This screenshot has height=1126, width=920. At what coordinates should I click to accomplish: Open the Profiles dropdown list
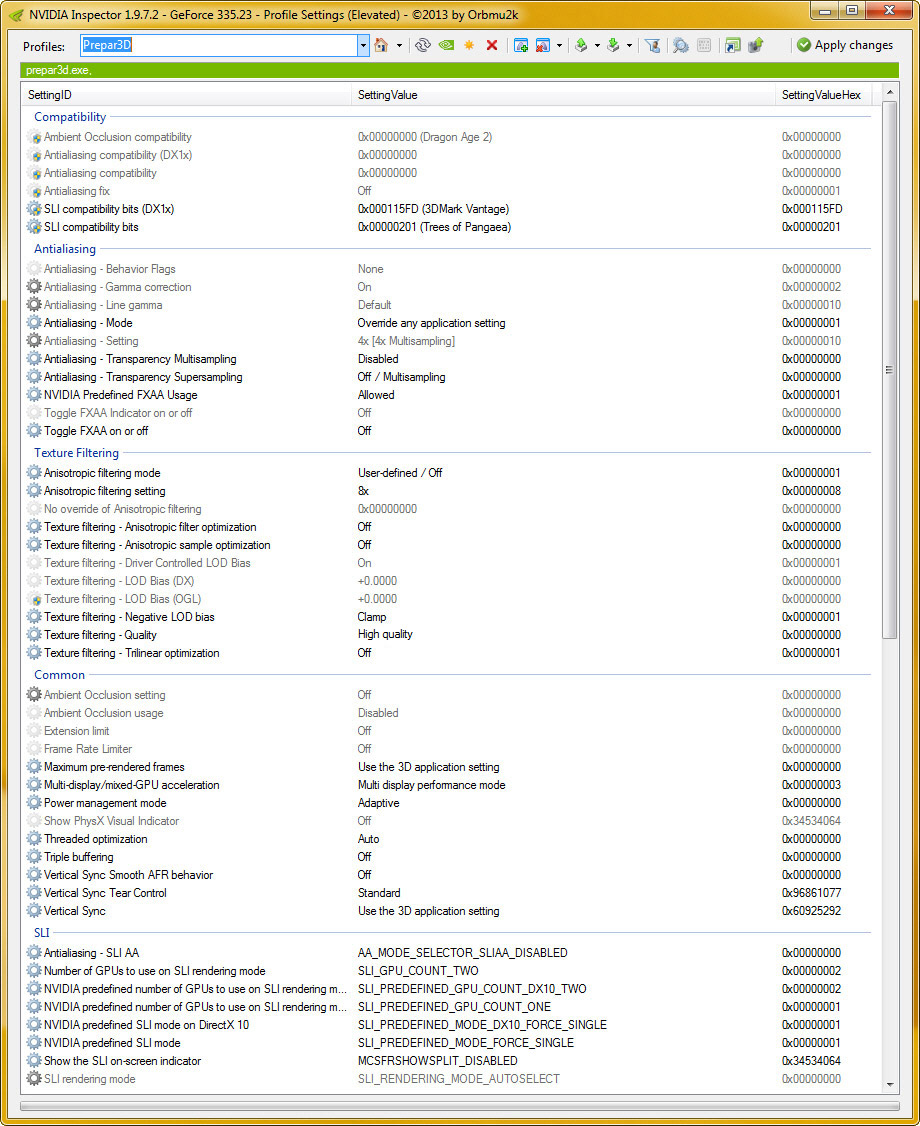[363, 45]
